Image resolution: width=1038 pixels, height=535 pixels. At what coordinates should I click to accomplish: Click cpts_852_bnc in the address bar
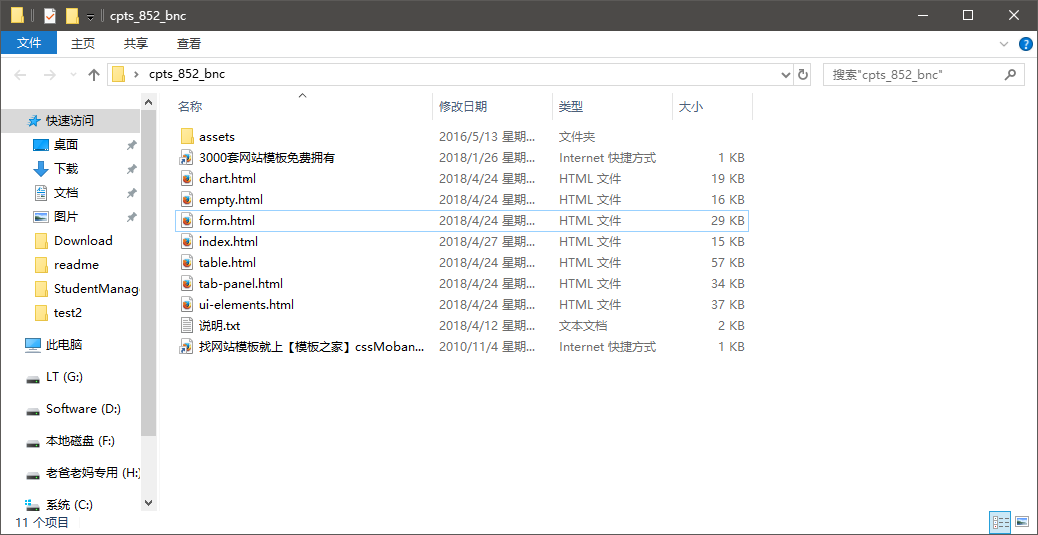click(x=187, y=74)
